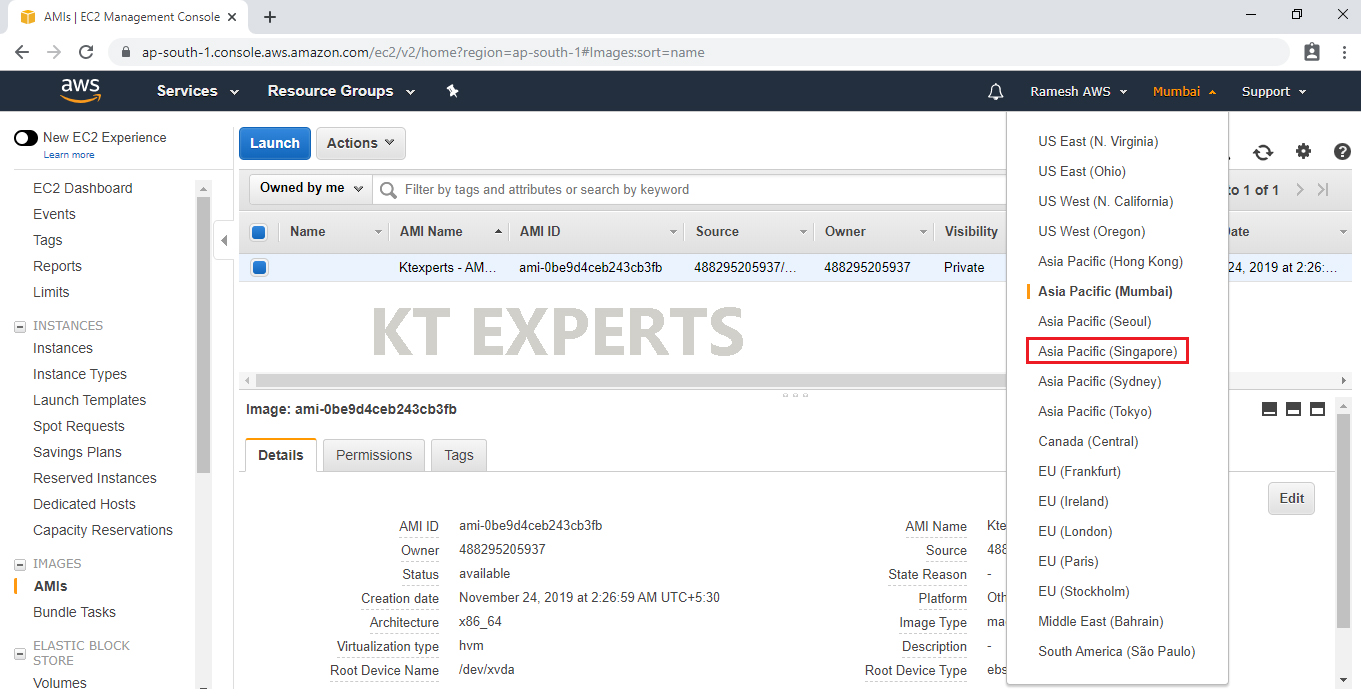Collapse the ELASTIC BLOCK STORE section
1361x698 pixels.
click(x=19, y=653)
